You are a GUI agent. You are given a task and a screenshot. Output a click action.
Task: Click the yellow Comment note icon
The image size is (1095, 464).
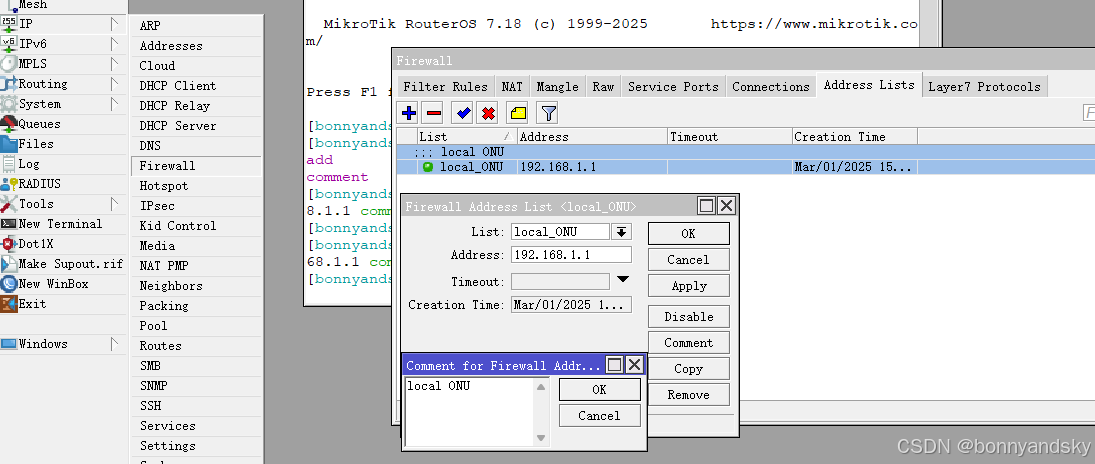pos(517,113)
